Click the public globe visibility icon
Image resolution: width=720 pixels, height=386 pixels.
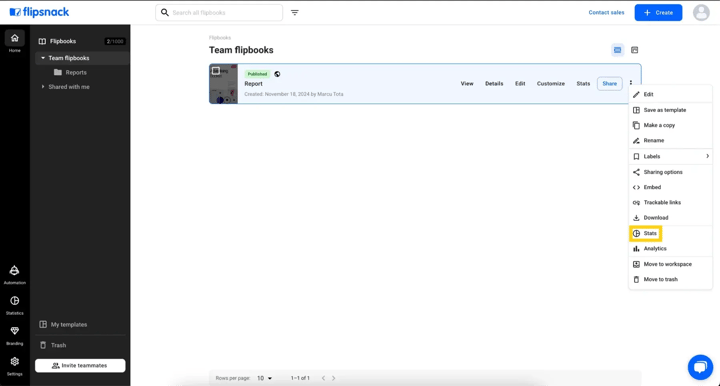coord(277,74)
